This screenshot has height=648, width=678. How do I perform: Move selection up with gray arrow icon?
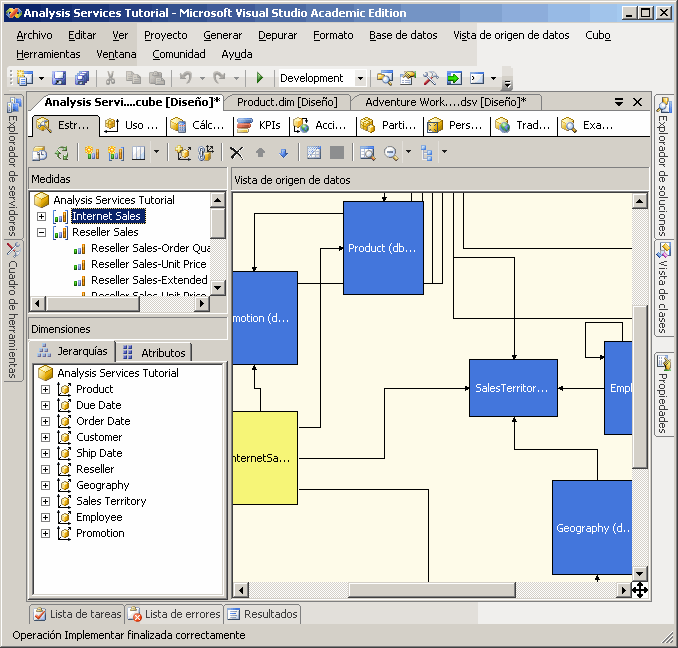tap(260, 153)
